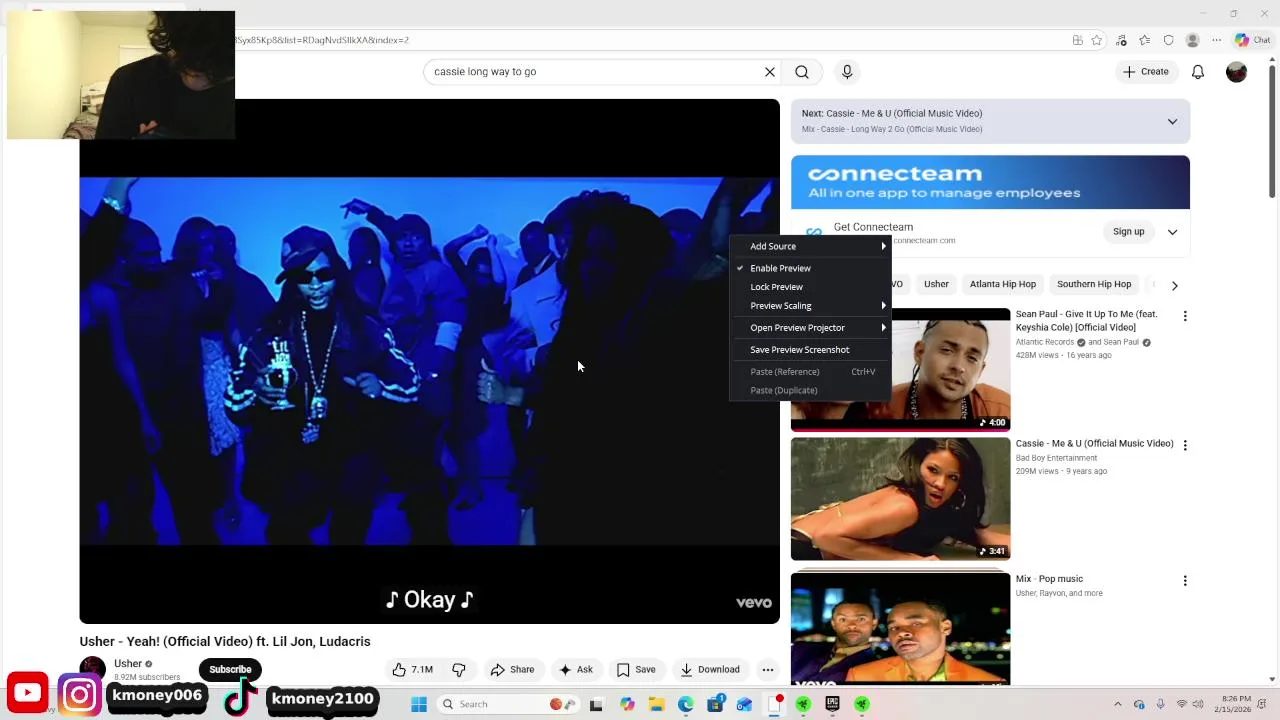Open YouTube notifications bell
The width and height of the screenshot is (1280, 720).
(x=1198, y=72)
